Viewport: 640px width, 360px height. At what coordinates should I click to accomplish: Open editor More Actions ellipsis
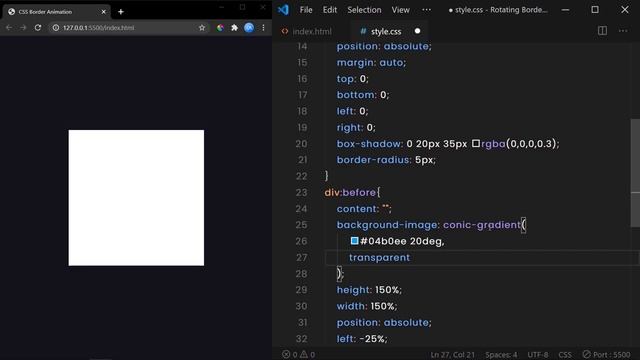coord(623,31)
